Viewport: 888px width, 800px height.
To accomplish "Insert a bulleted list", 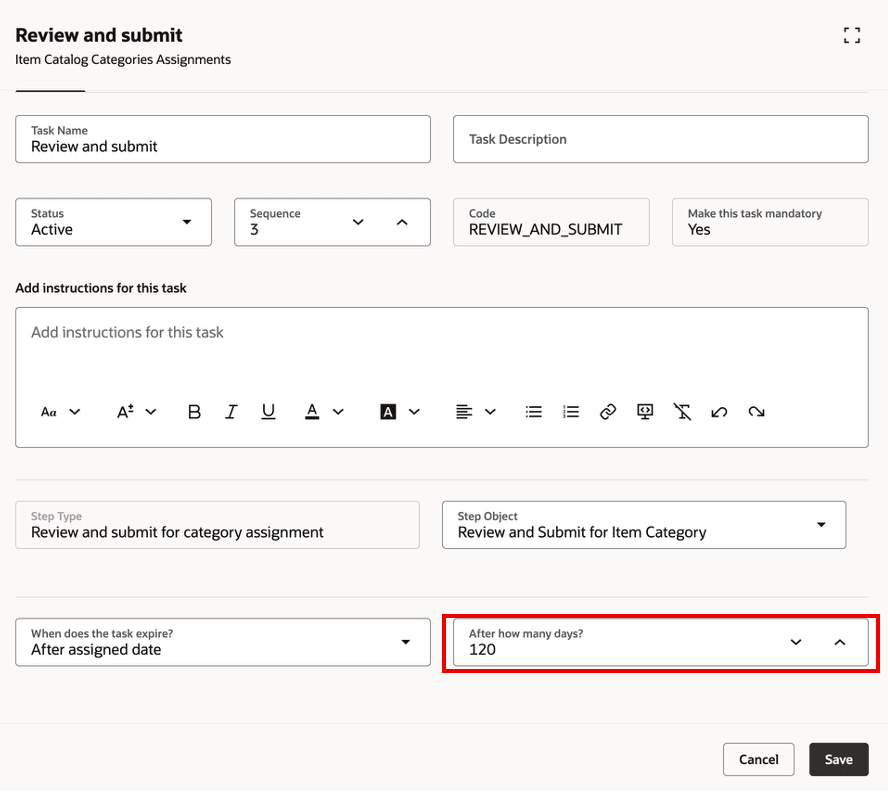I will click(534, 412).
